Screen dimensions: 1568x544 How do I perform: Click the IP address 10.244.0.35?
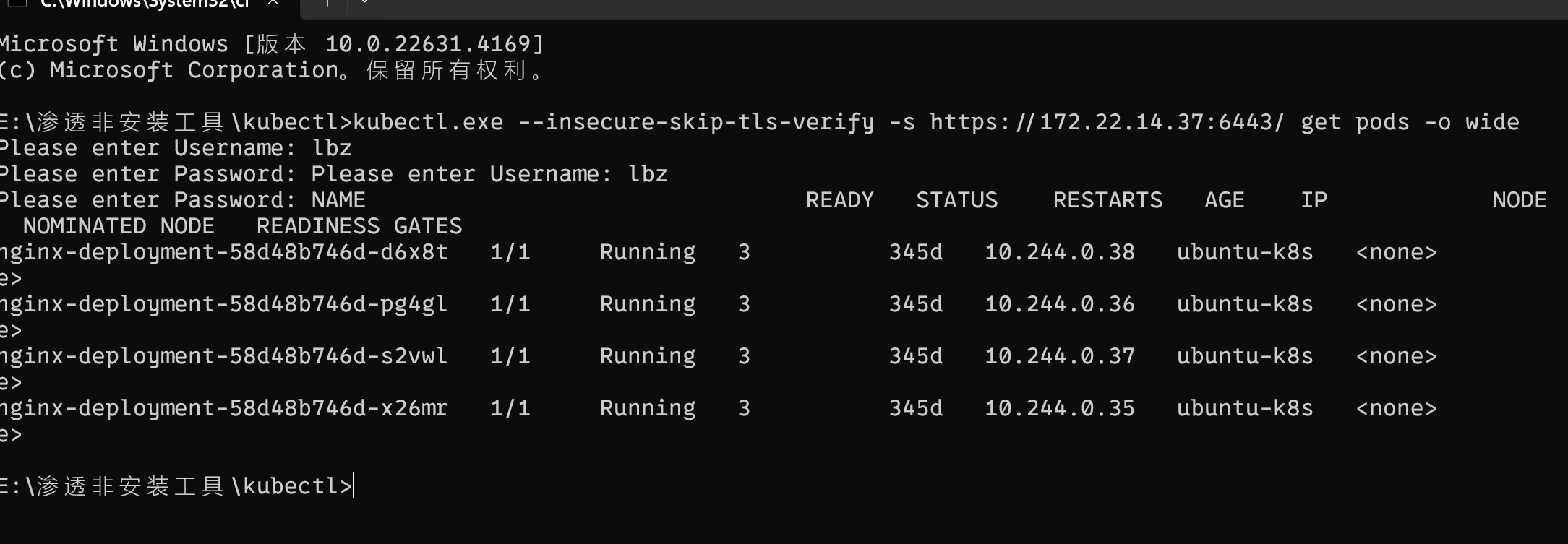[x=1060, y=408]
